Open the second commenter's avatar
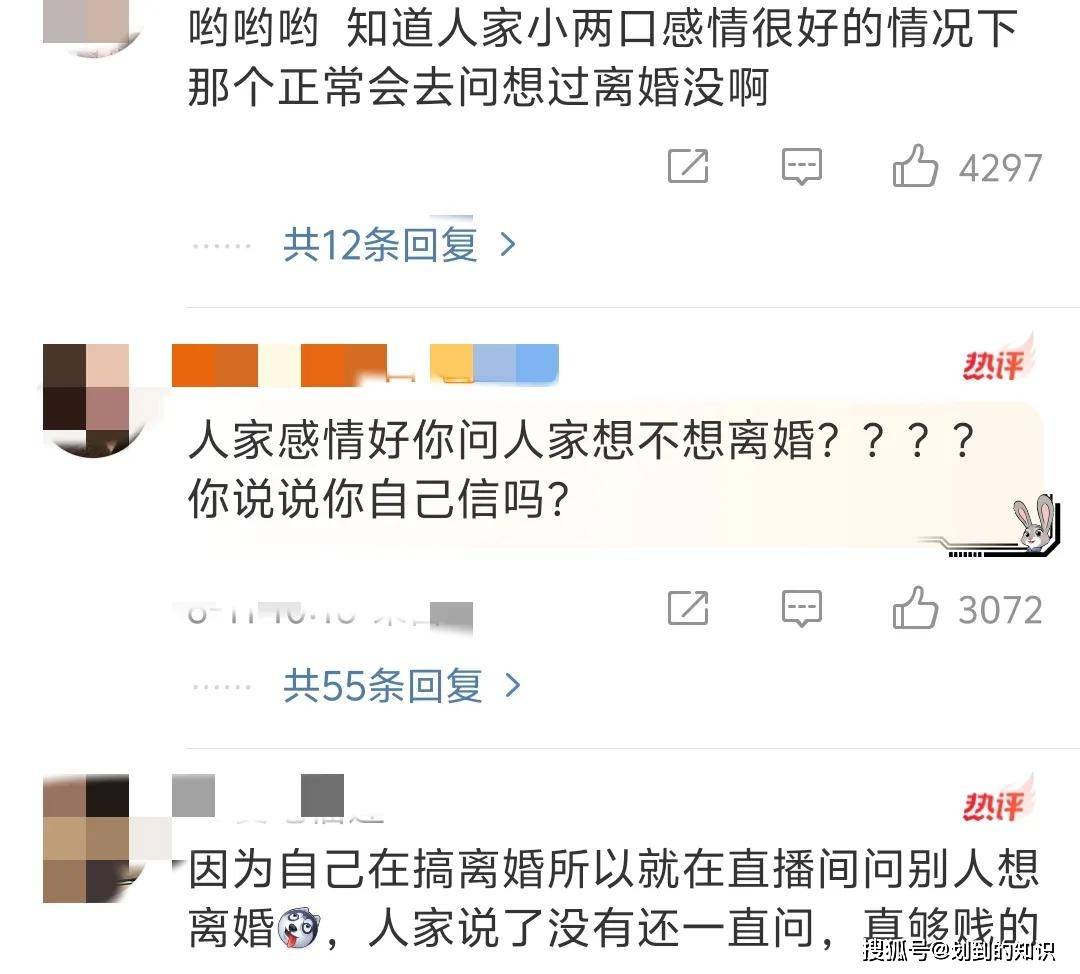The width and height of the screenshot is (1080, 974). 87,401
